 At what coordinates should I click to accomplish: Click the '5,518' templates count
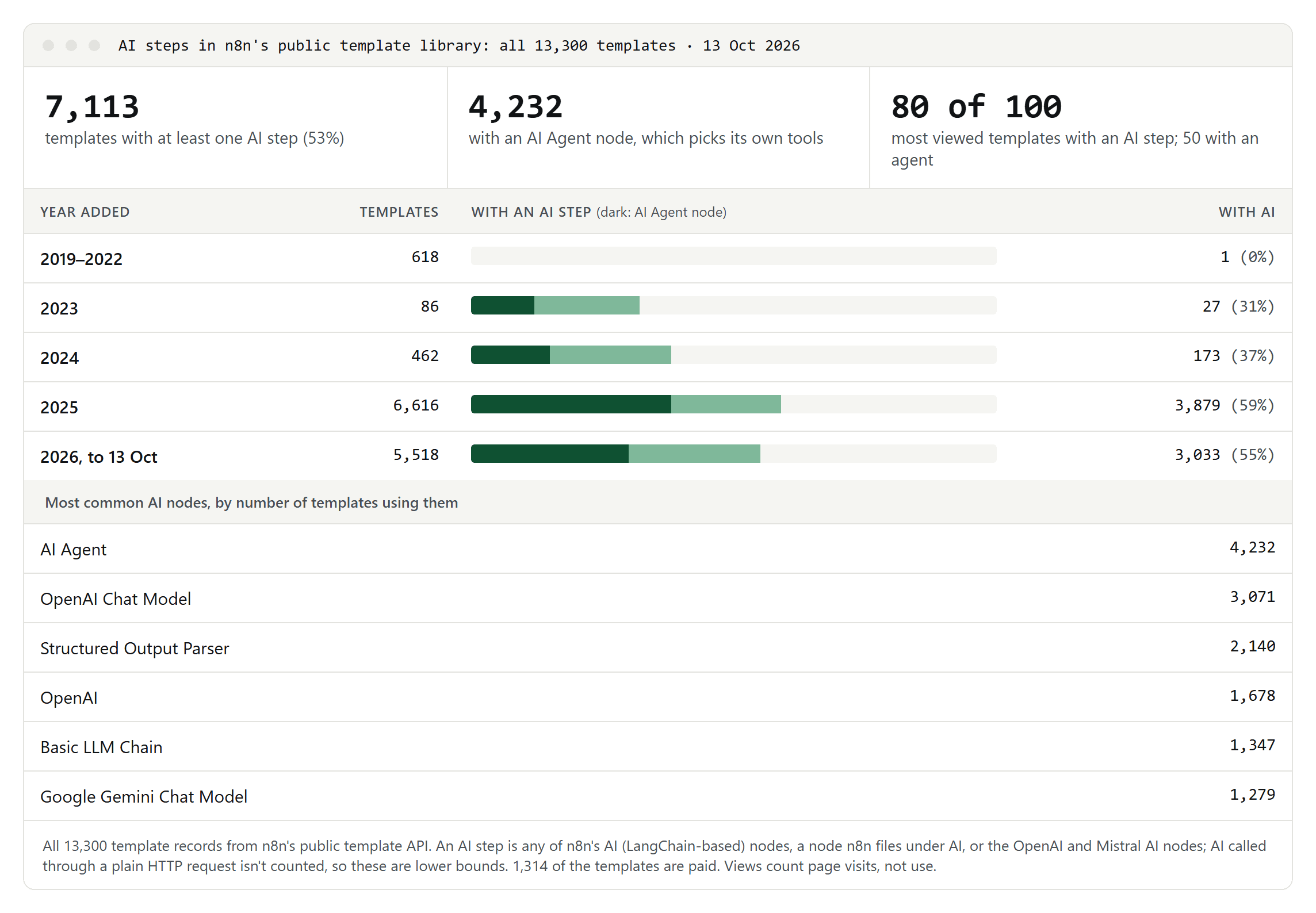[416, 455]
